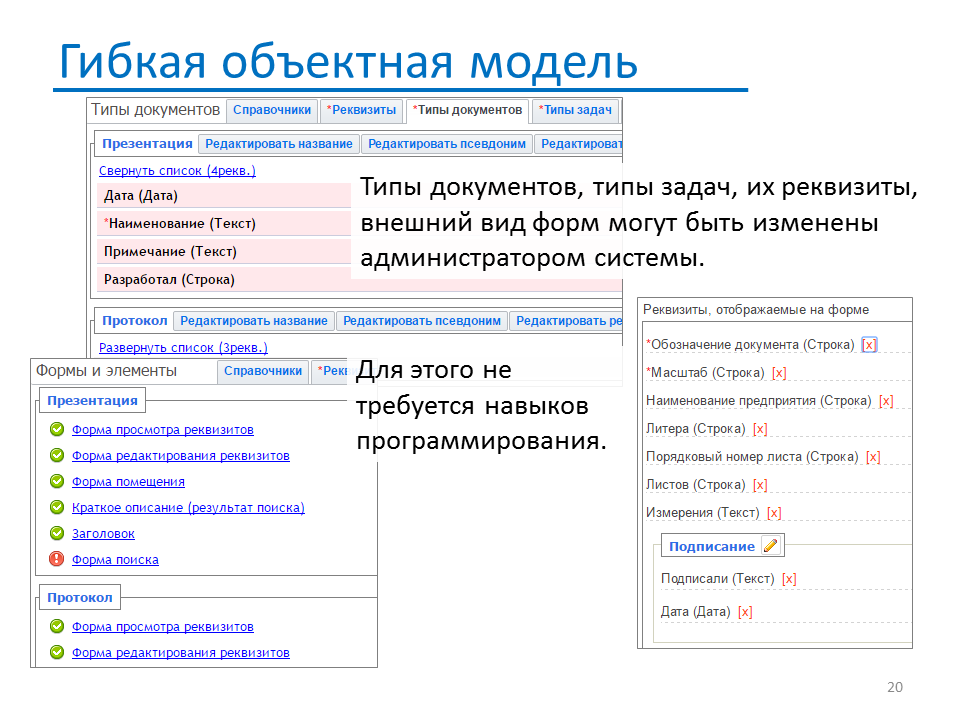Click the pencil edit icon next to Подписание
Image resolution: width=960 pixels, height=720 pixels.
(x=771, y=546)
